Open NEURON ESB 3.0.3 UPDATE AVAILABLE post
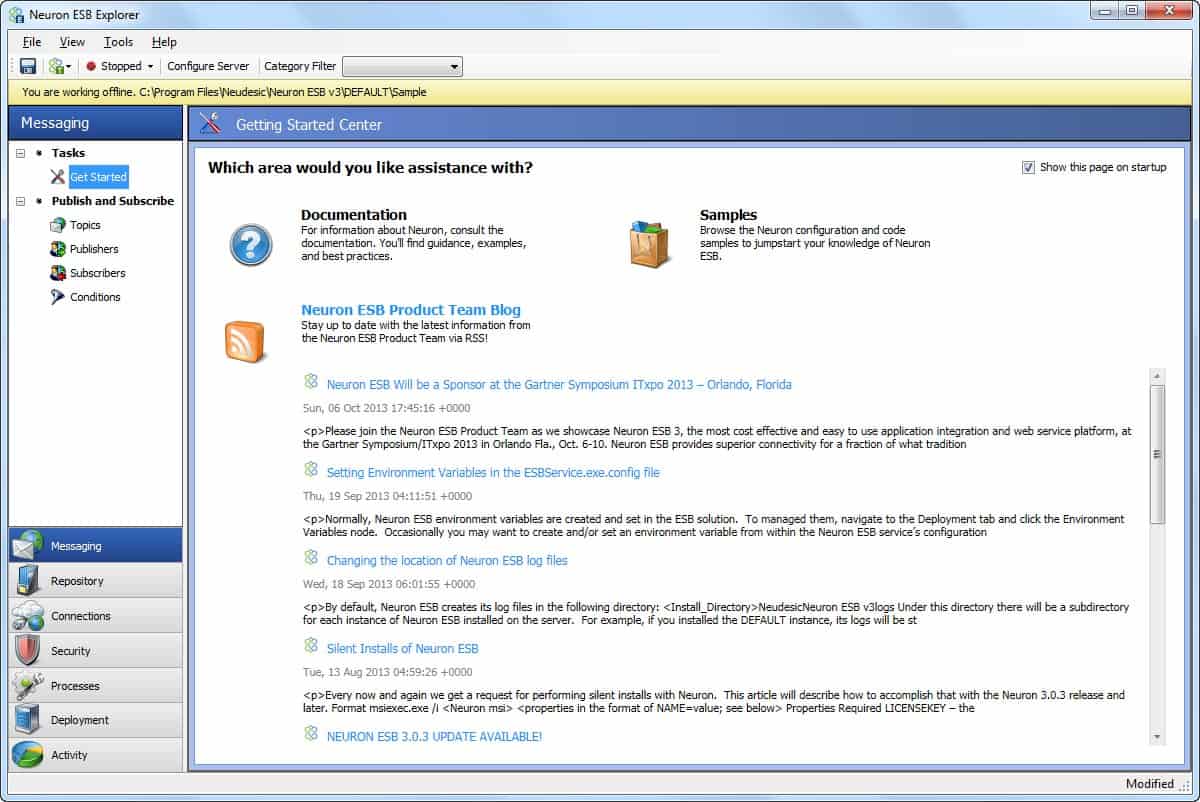 [x=434, y=736]
